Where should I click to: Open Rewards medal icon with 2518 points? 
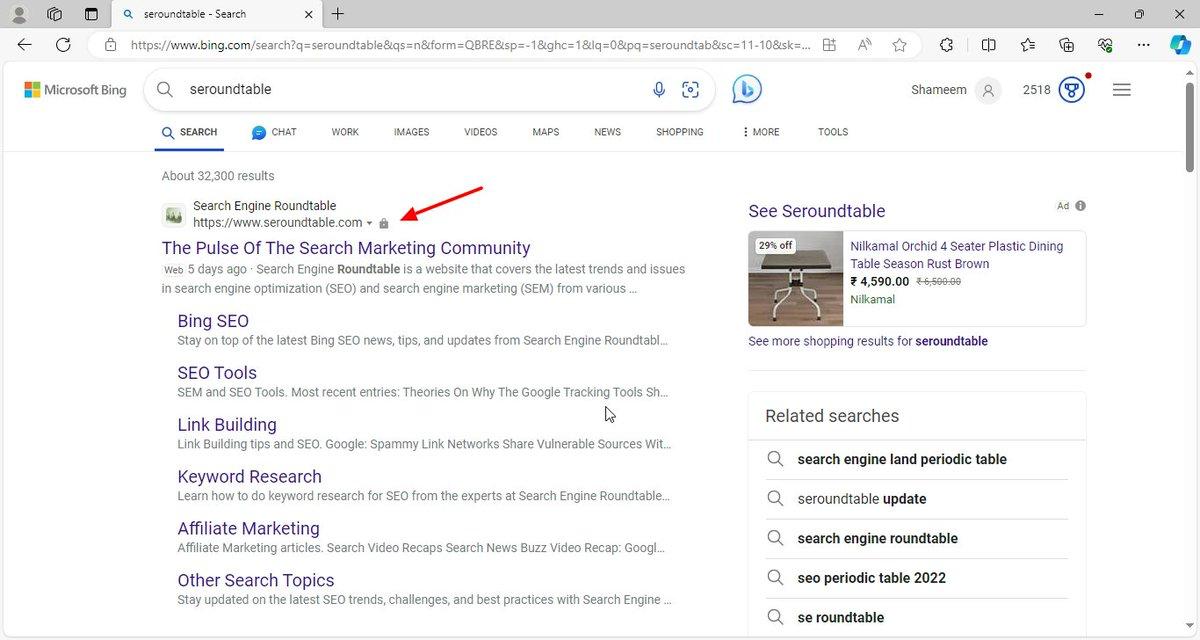[x=1072, y=90]
